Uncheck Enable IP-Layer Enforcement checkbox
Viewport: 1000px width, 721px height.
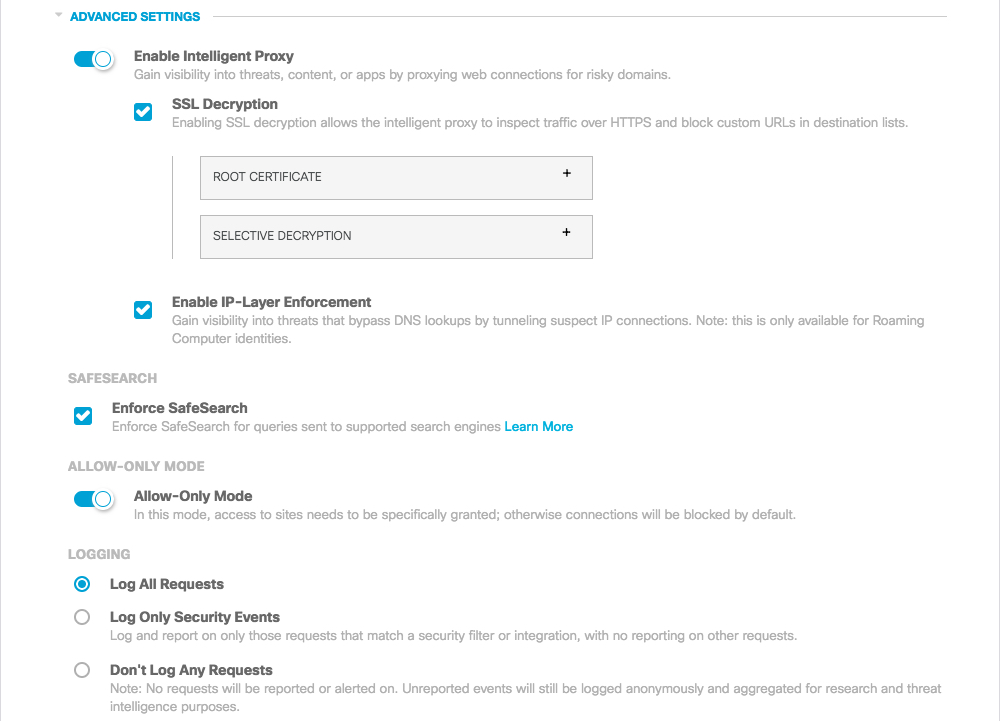click(x=143, y=310)
